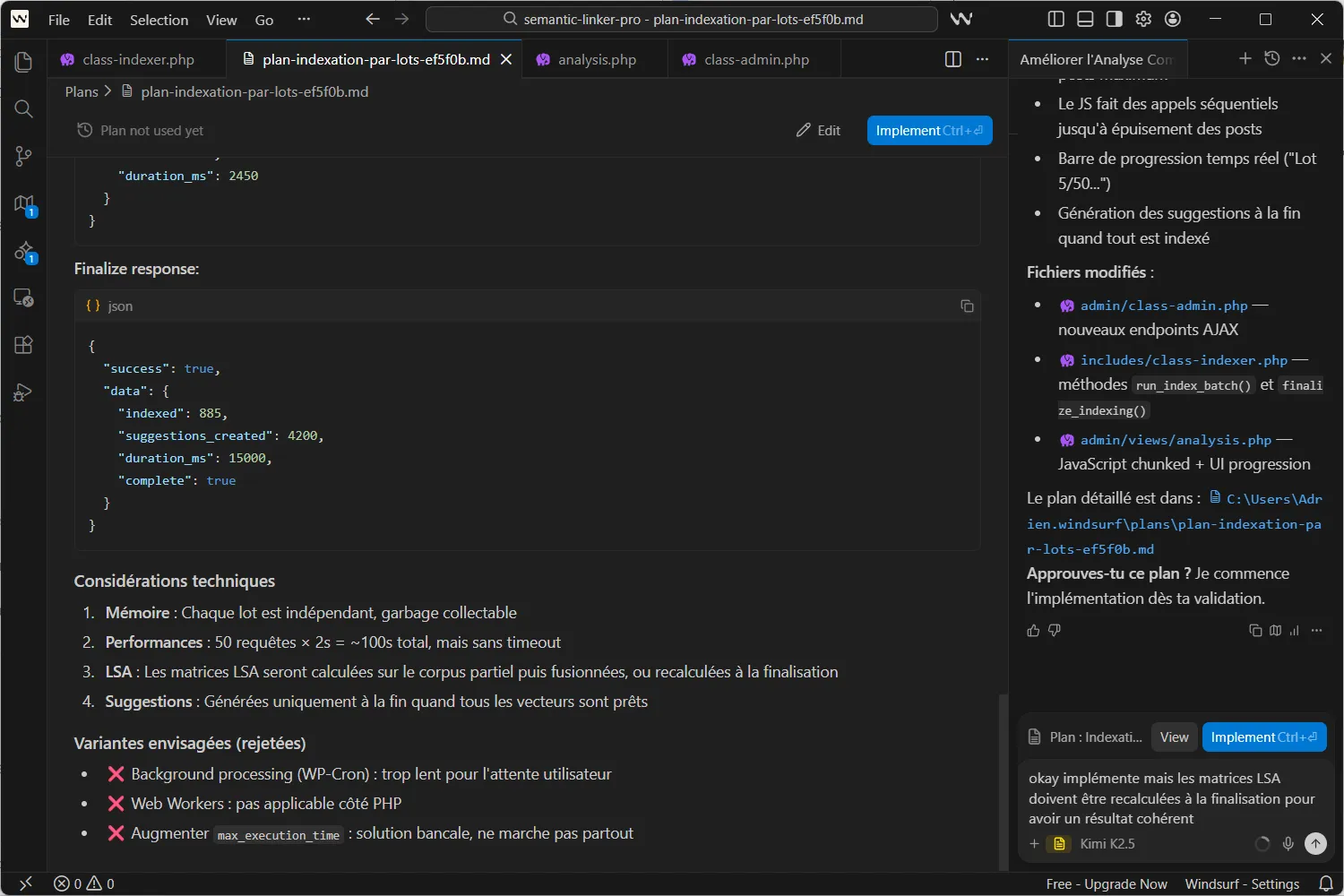1344x896 pixels.
Task: Open the Explorer view in activity bar
Action: coord(24,62)
